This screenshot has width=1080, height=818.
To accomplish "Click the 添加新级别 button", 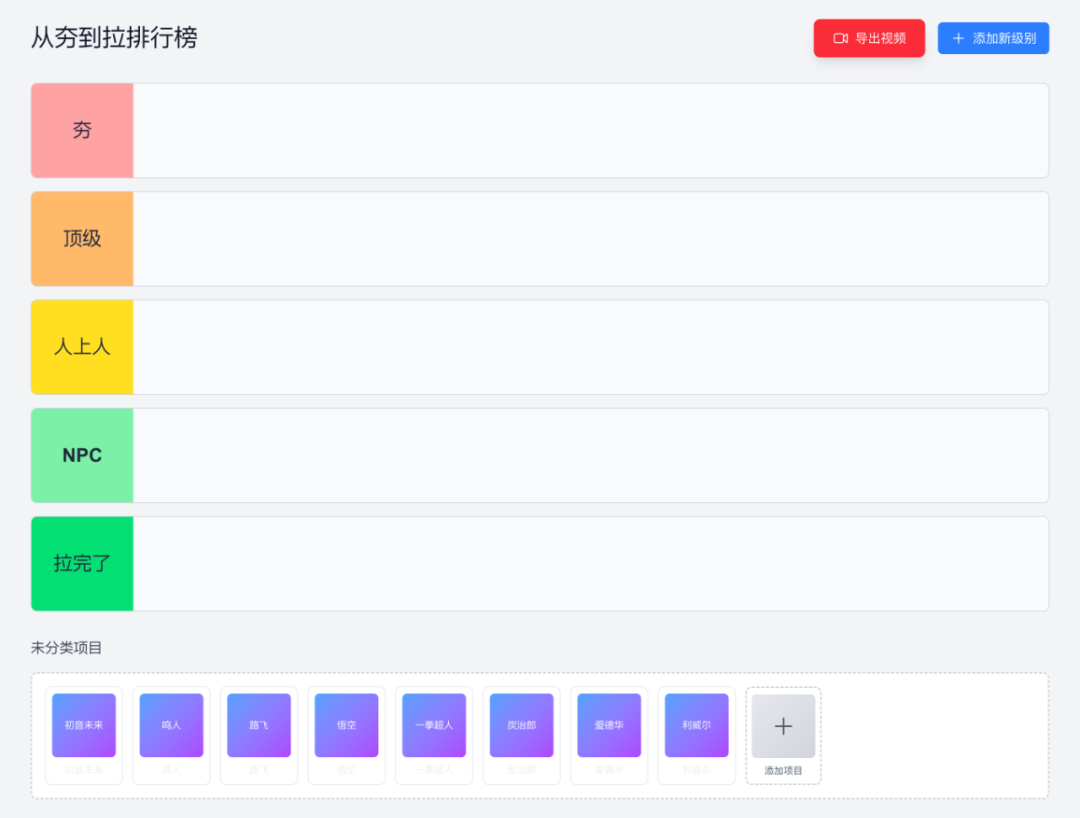I will coord(993,38).
